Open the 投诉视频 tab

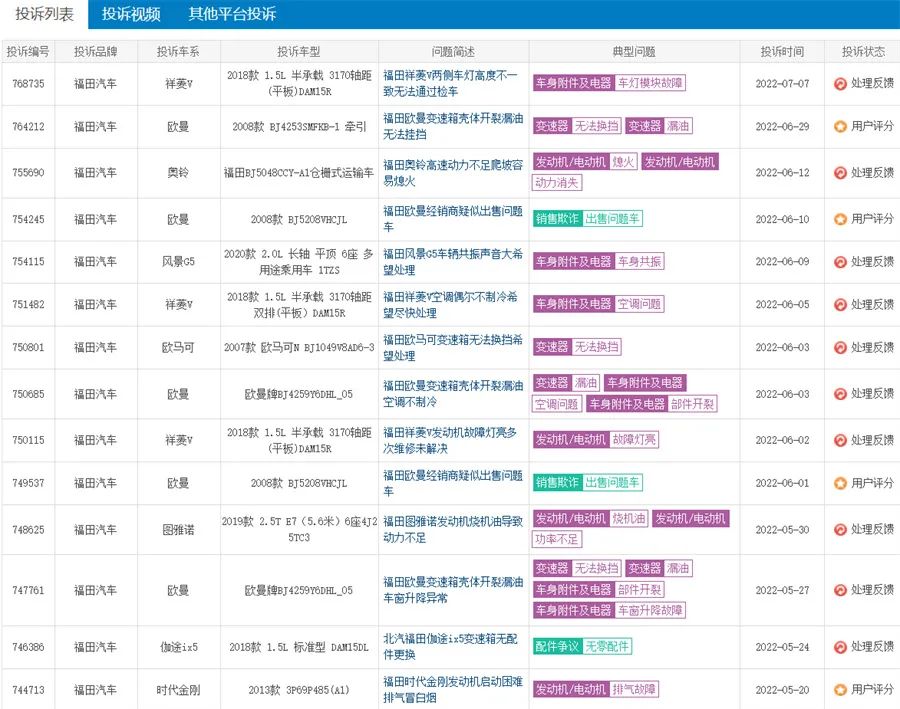point(131,14)
